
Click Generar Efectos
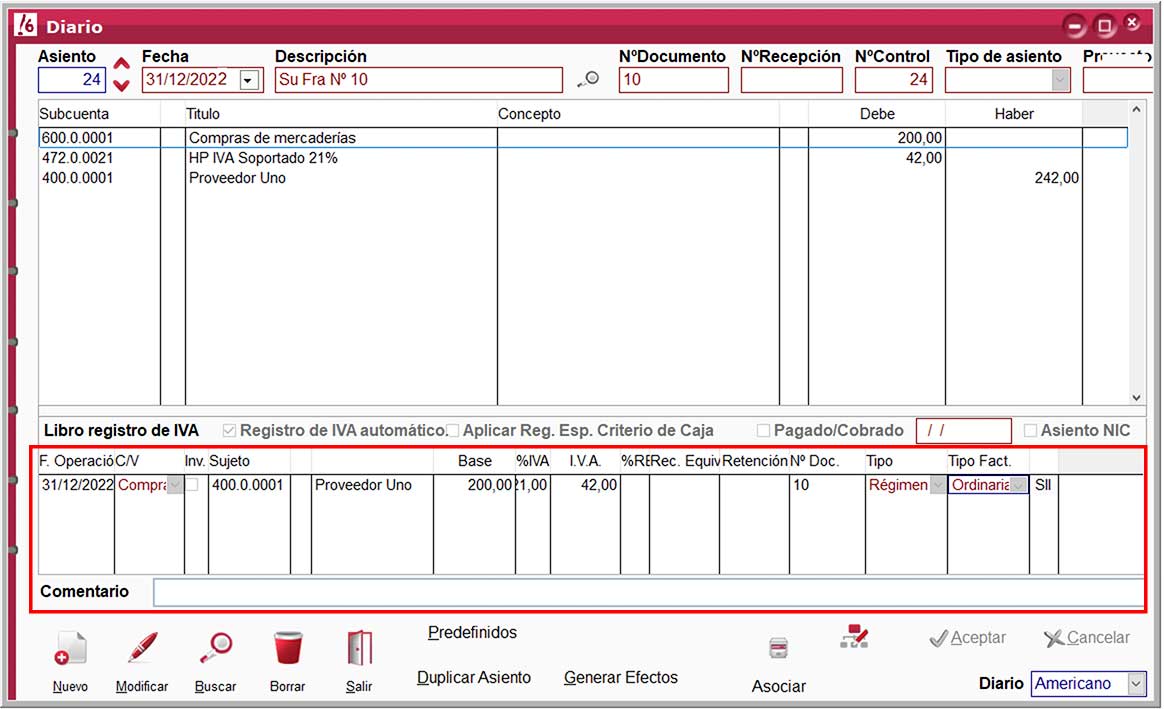tap(621, 678)
